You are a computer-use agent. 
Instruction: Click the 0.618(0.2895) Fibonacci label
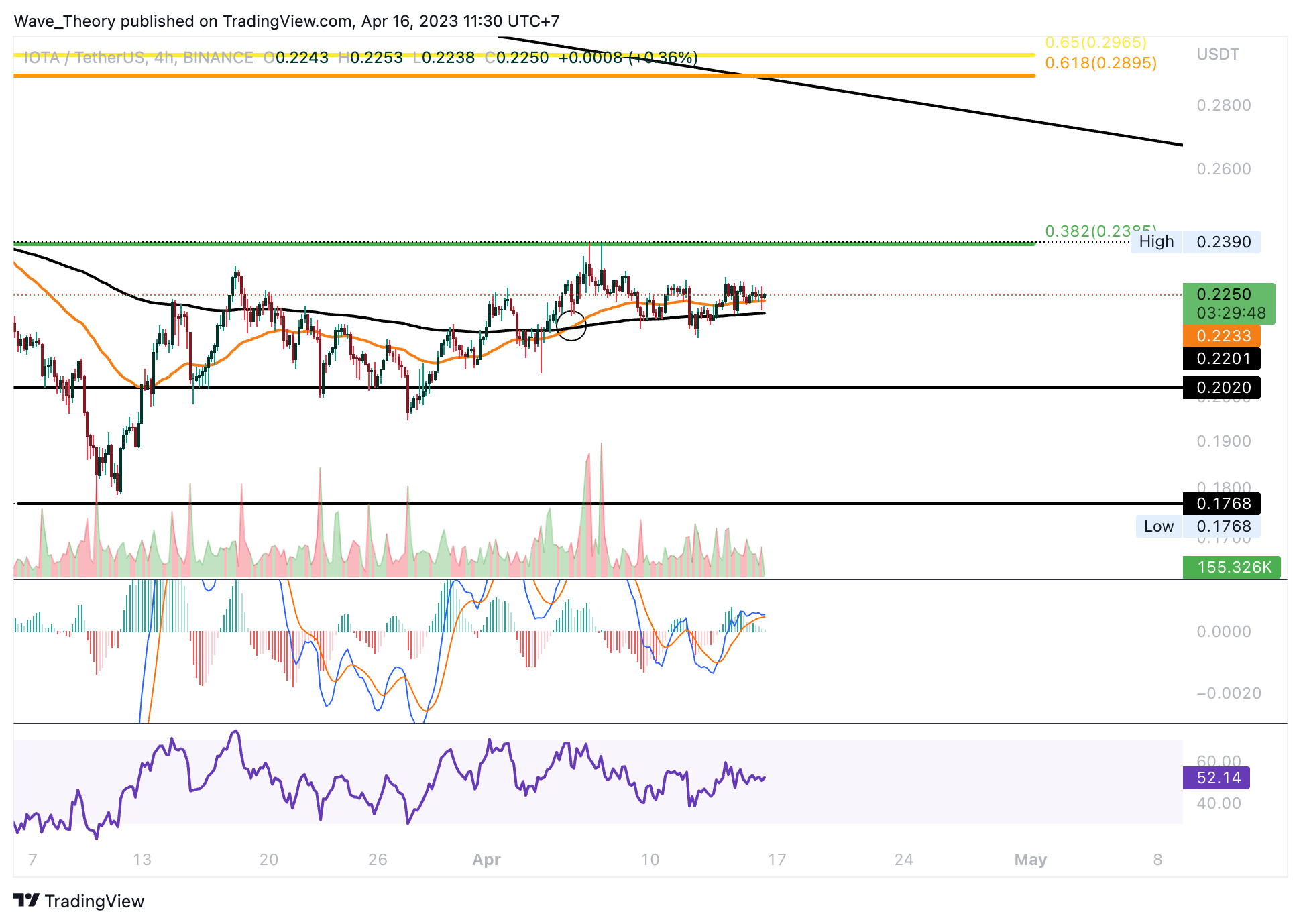pos(1100,63)
